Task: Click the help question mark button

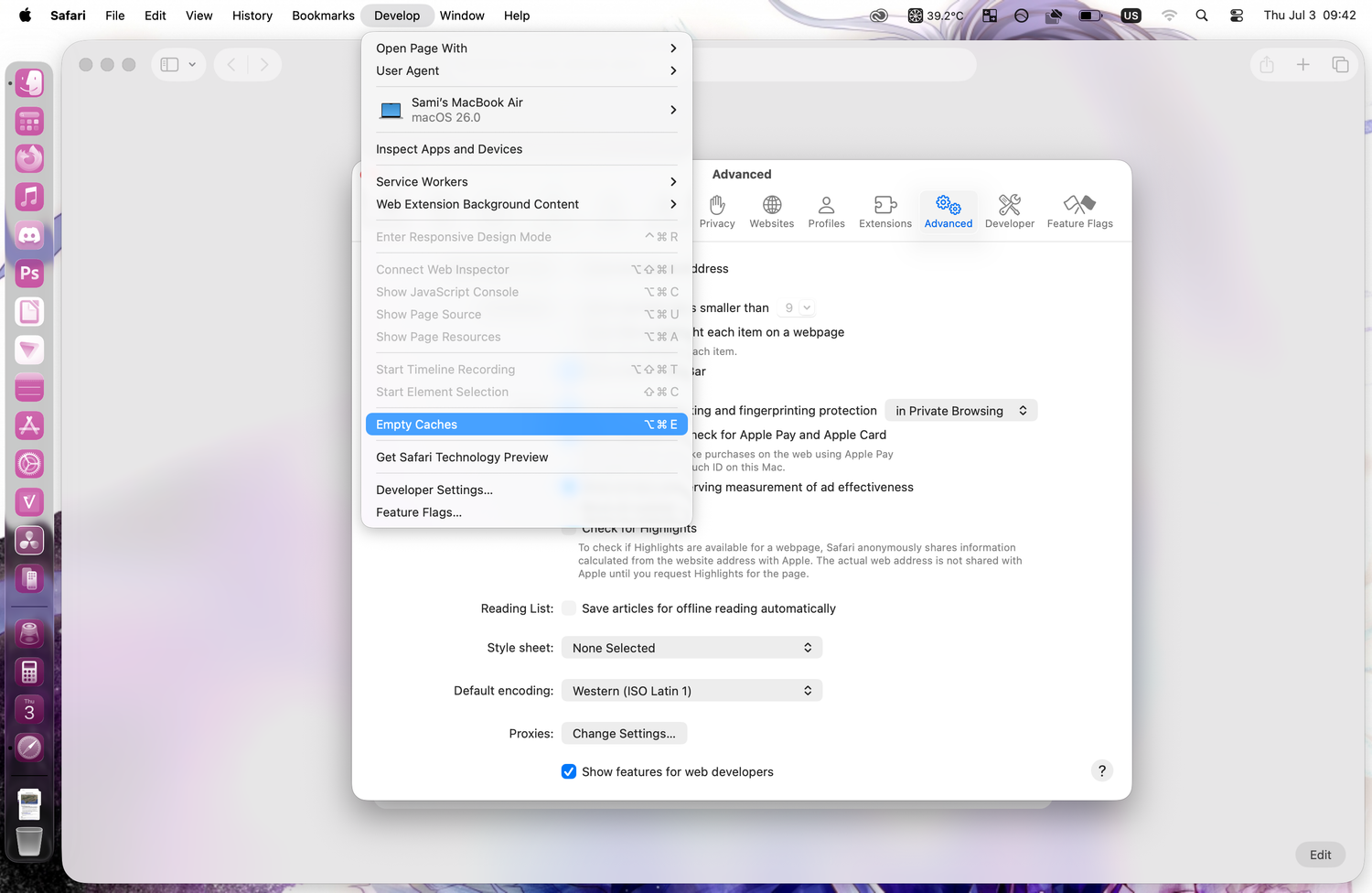Action: coord(1102,771)
